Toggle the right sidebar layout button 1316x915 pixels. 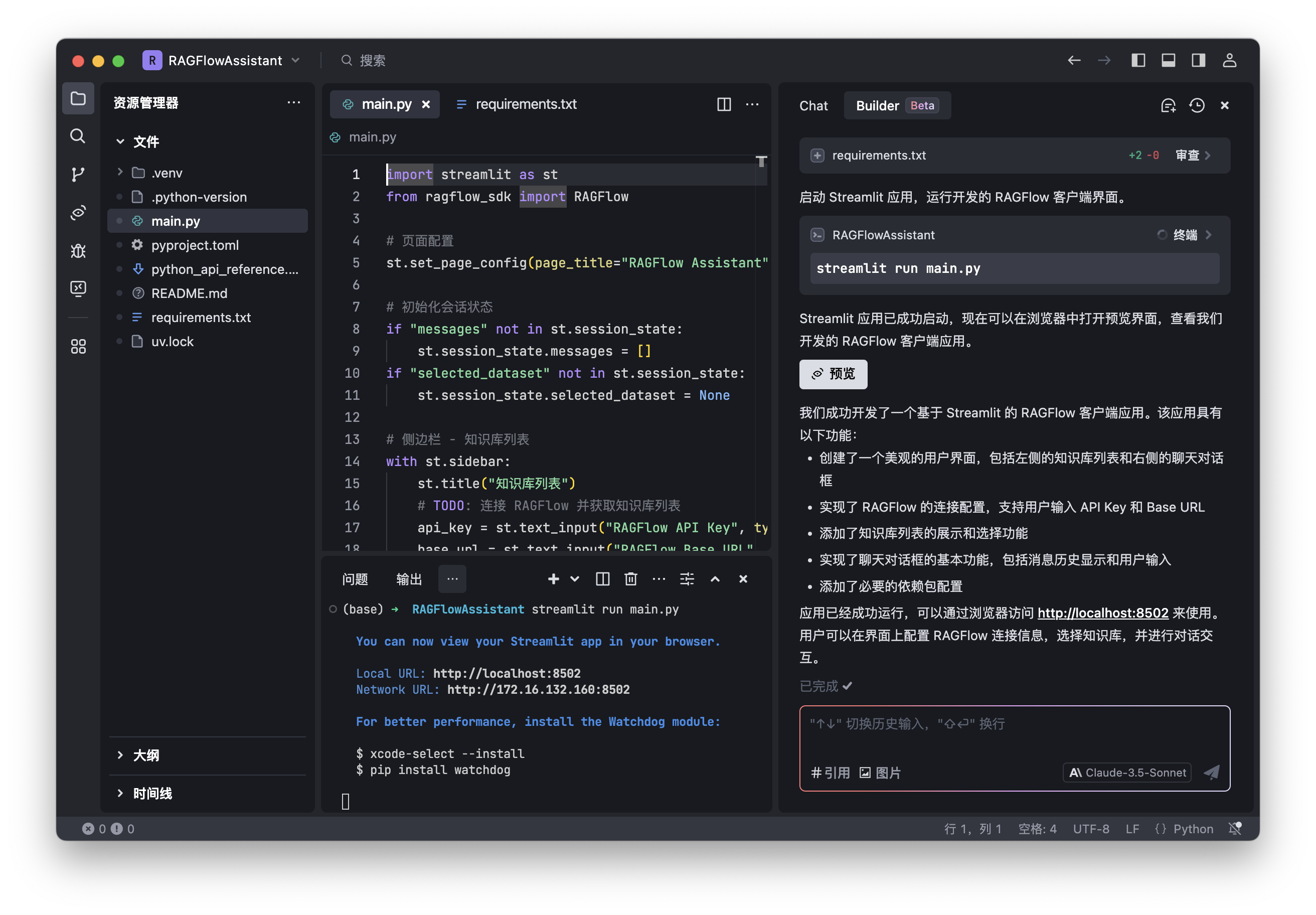point(1198,60)
